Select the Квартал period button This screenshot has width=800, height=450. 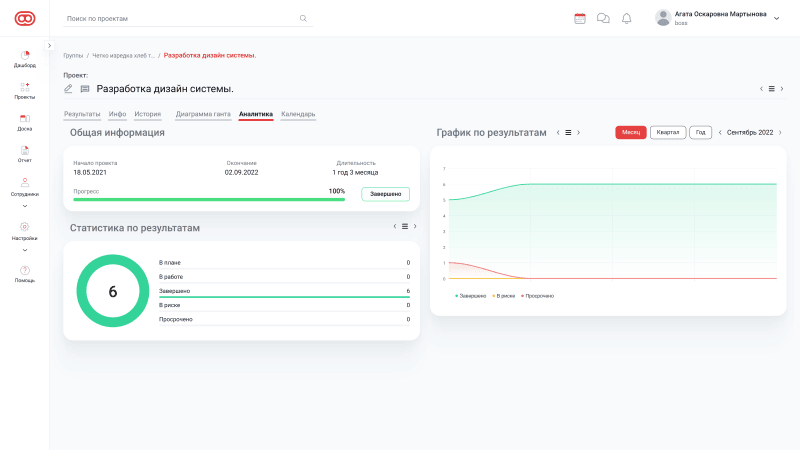click(666, 132)
